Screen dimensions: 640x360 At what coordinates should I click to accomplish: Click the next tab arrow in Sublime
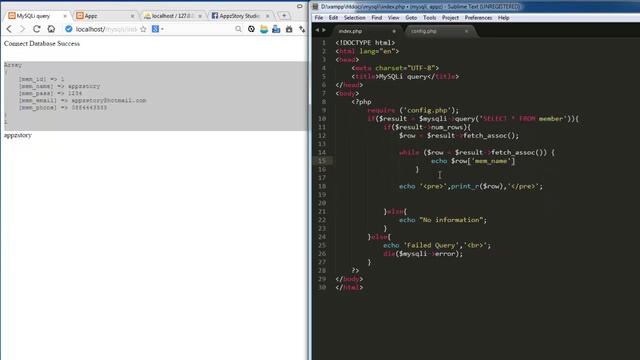pyautogui.click(x=324, y=30)
